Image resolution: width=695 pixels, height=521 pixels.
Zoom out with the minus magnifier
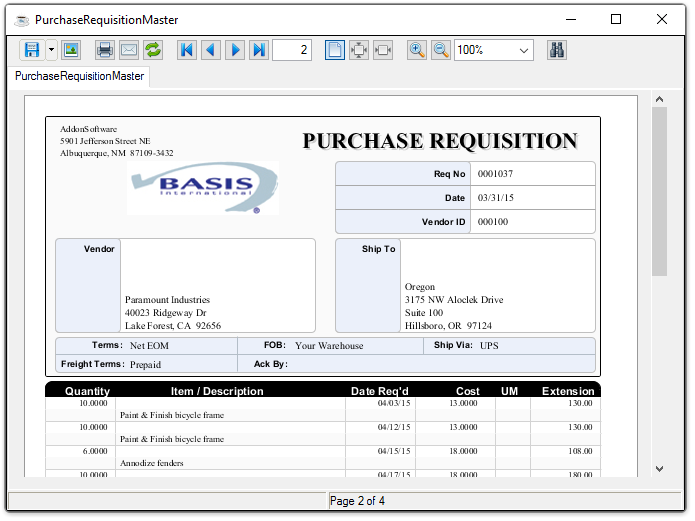441,50
